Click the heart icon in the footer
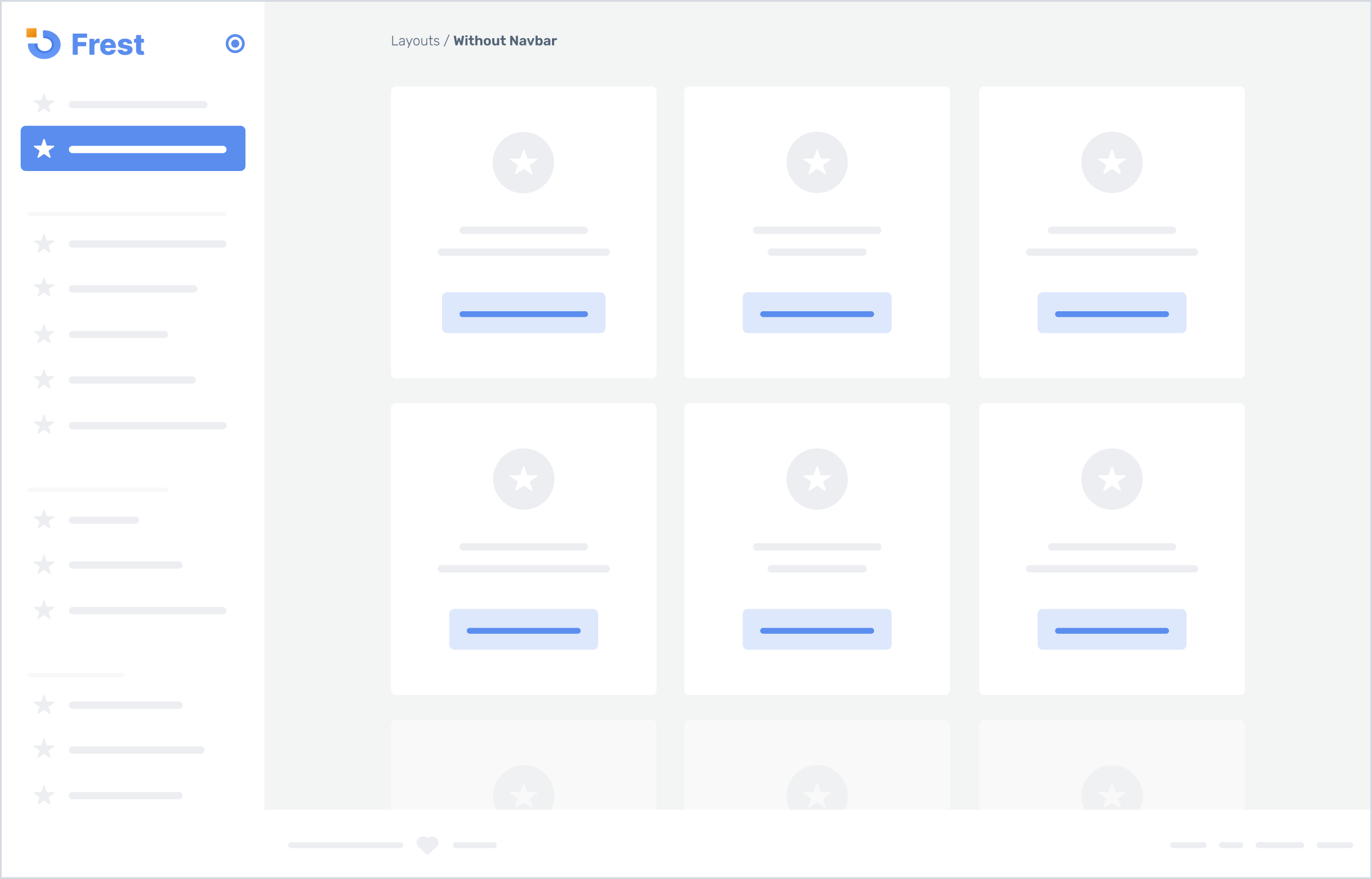Viewport: 1372px width, 879px height. [427, 845]
